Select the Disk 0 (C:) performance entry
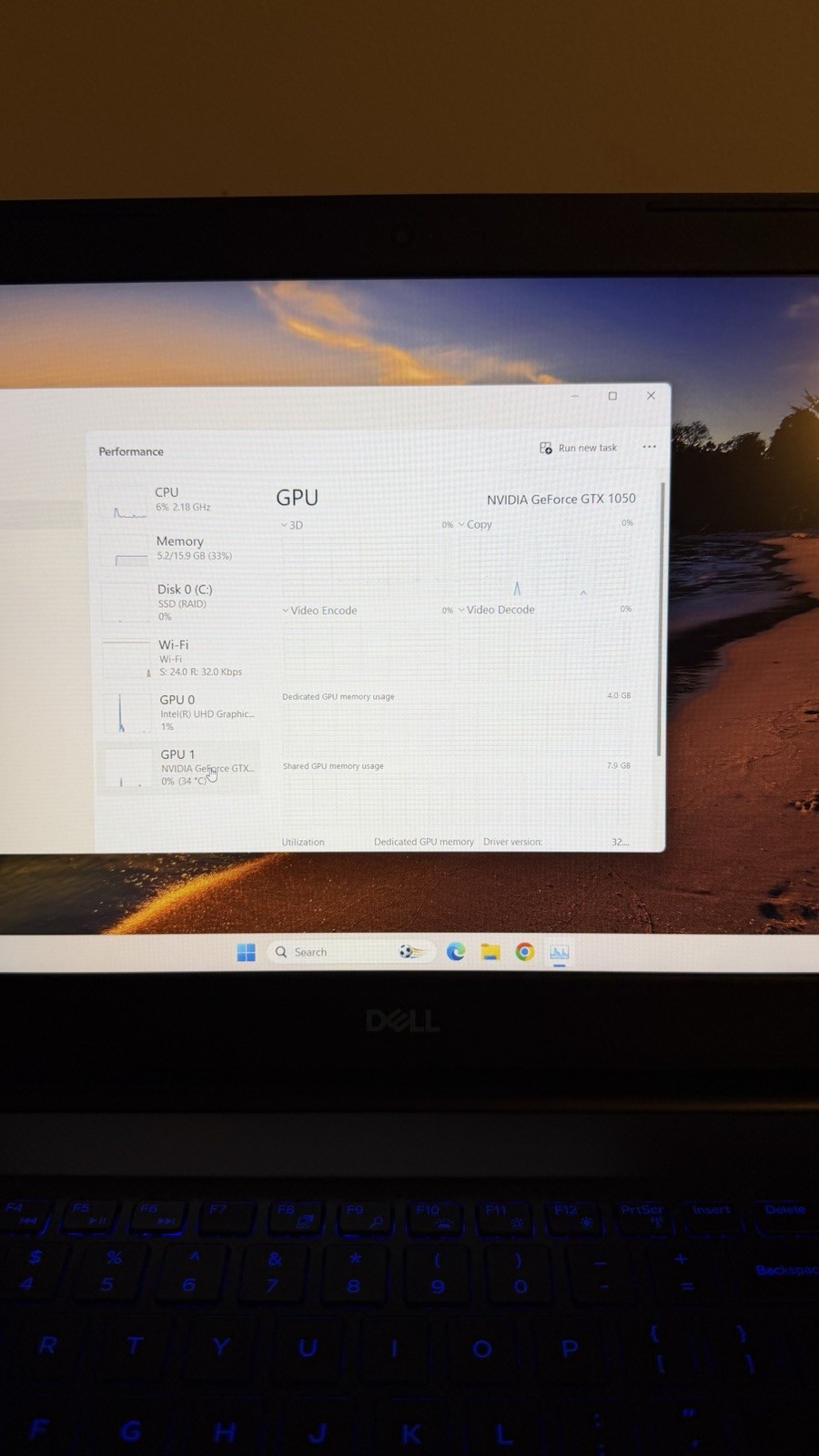 (x=179, y=602)
